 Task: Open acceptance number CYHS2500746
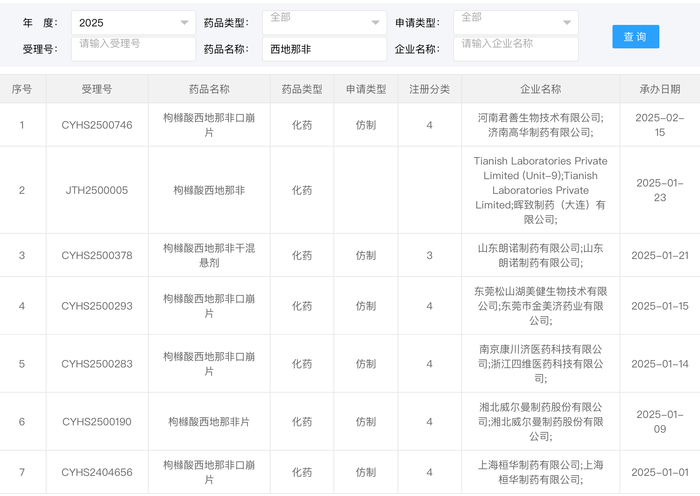[x=96, y=125]
